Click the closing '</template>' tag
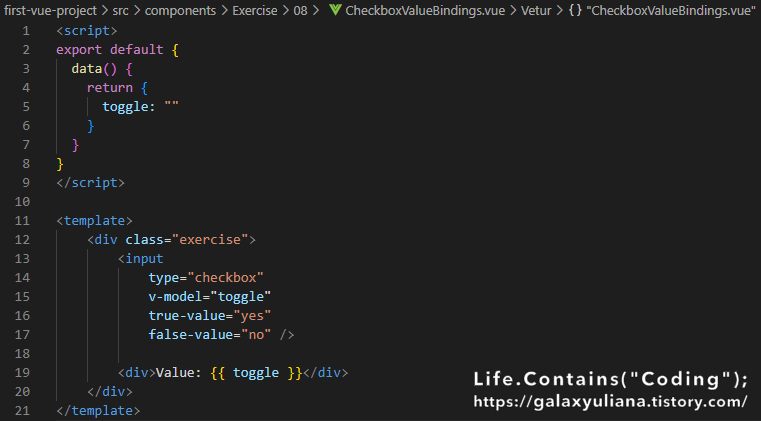Image resolution: width=761 pixels, height=421 pixels. click(x=98, y=410)
